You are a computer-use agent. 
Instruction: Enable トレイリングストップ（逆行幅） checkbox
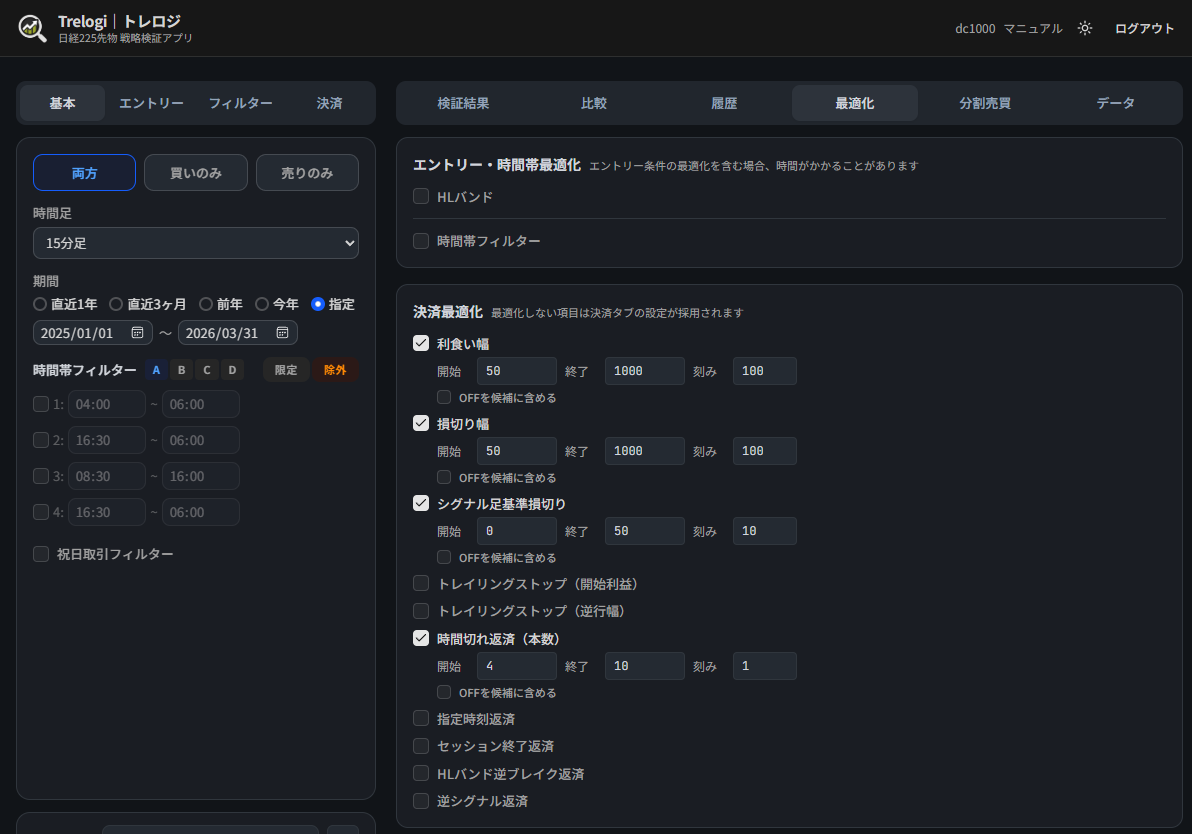click(x=421, y=610)
